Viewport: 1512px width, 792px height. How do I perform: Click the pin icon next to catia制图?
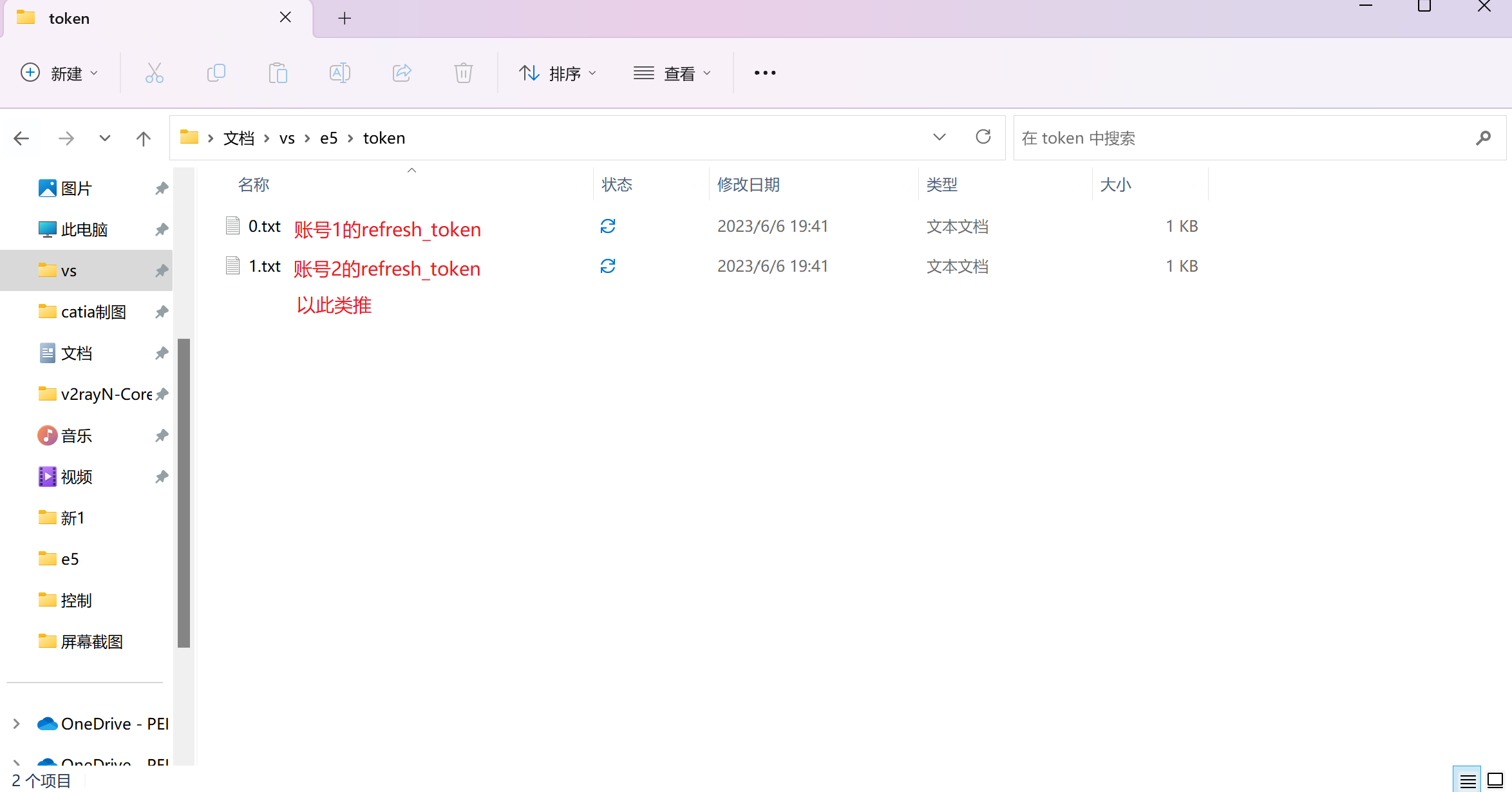(x=162, y=312)
